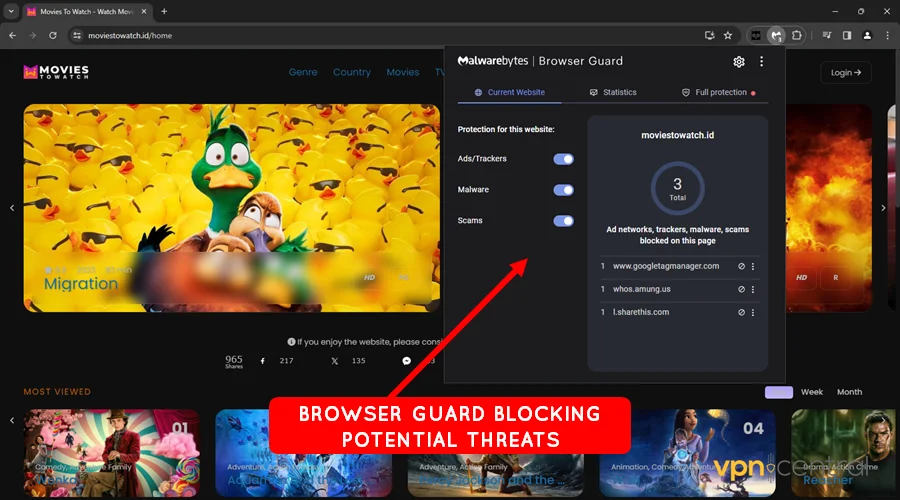Open Wonka movie thumbnail ranked 01
Viewport: 900px width, 500px height.
pyautogui.click(x=111, y=453)
